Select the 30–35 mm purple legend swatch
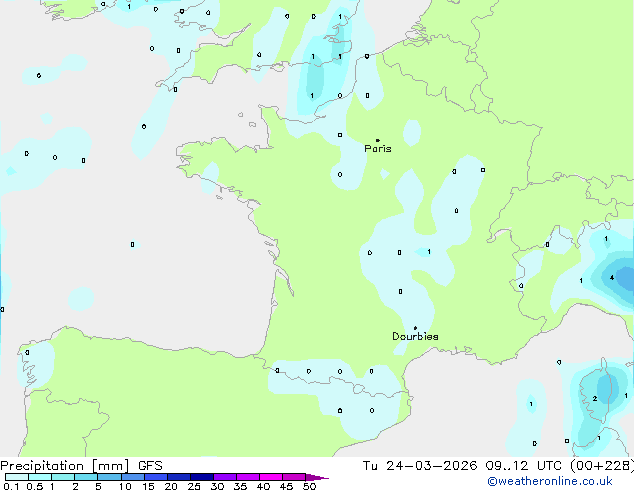 point(224,477)
